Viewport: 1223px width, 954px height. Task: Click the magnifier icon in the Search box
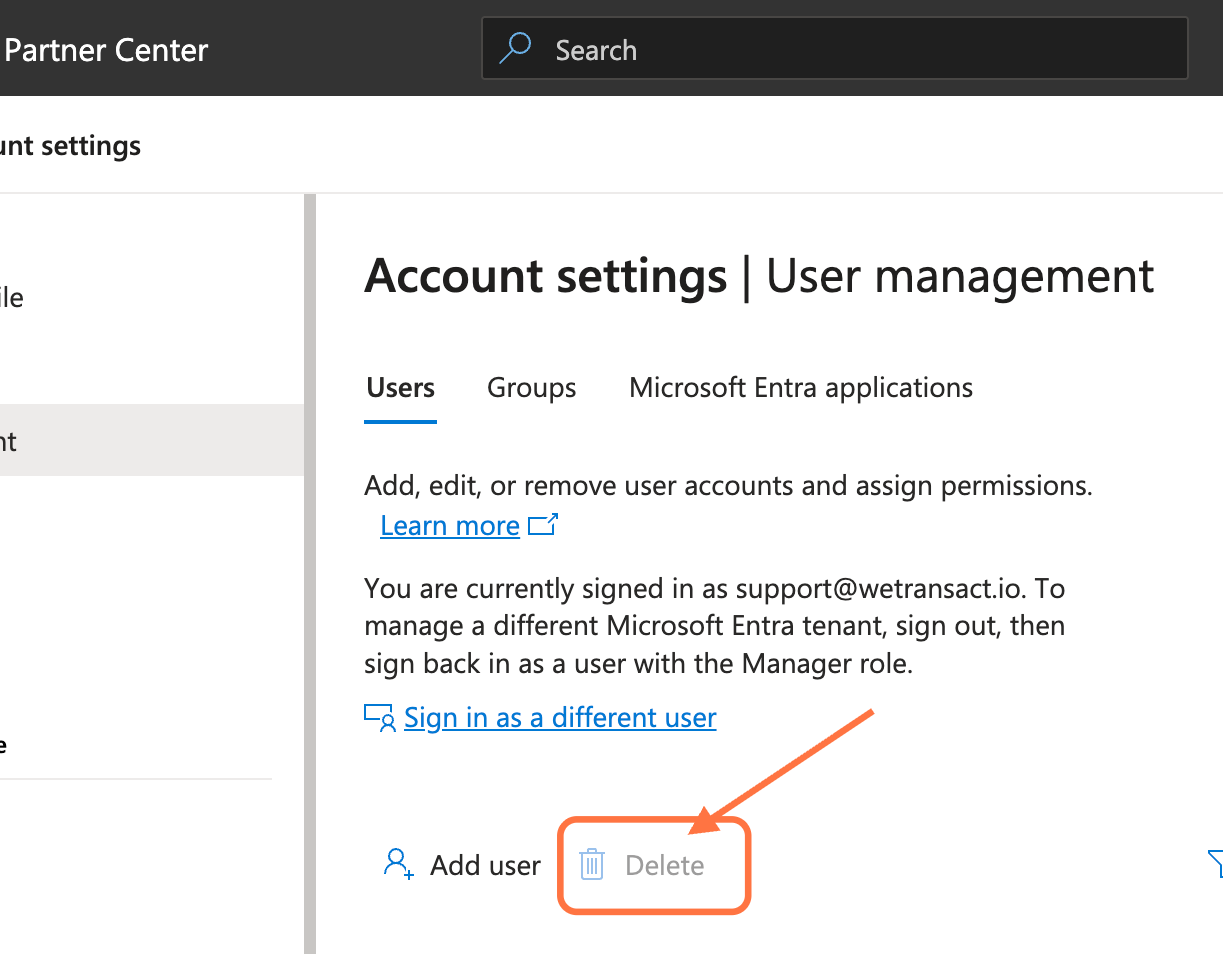pos(515,48)
